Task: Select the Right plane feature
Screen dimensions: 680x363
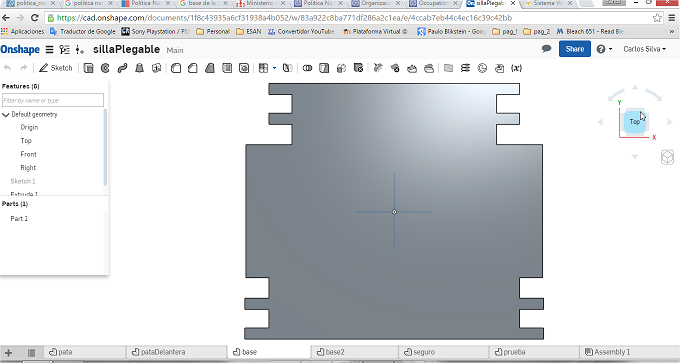Action: 28,168
